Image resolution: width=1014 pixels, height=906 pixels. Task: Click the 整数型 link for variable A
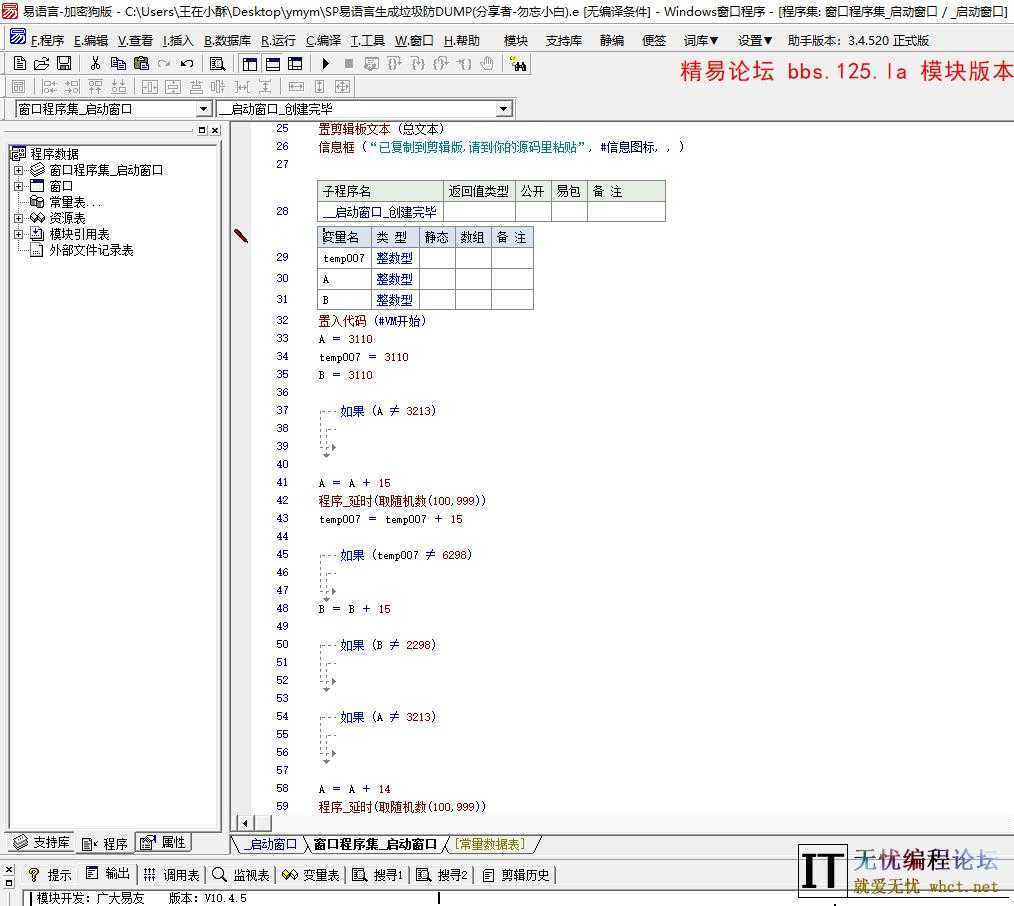(x=394, y=278)
